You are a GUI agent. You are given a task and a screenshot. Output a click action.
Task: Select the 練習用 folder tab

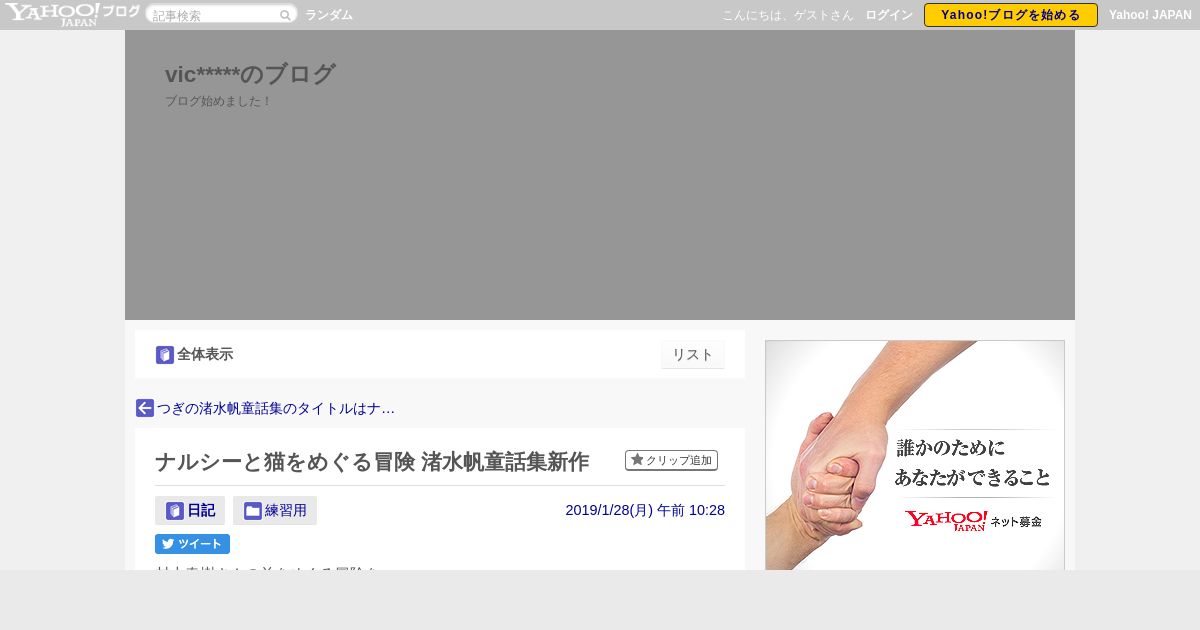[x=275, y=510]
